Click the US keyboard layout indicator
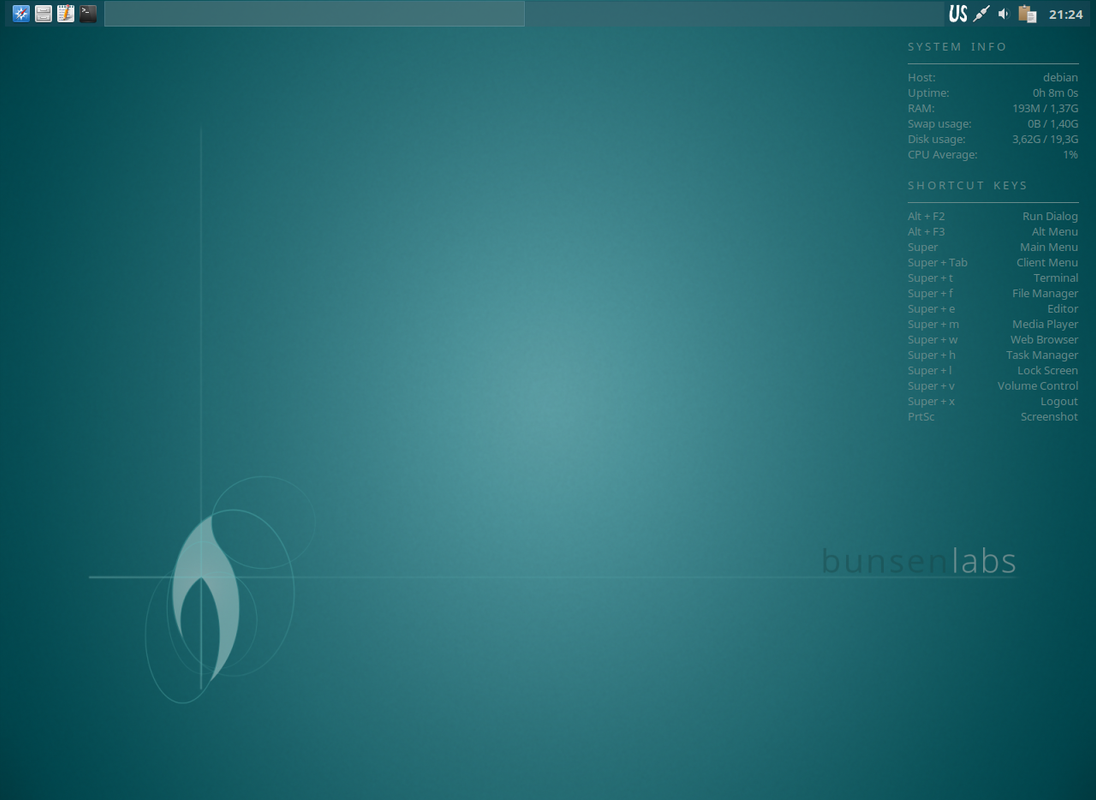1096x800 pixels. point(958,13)
